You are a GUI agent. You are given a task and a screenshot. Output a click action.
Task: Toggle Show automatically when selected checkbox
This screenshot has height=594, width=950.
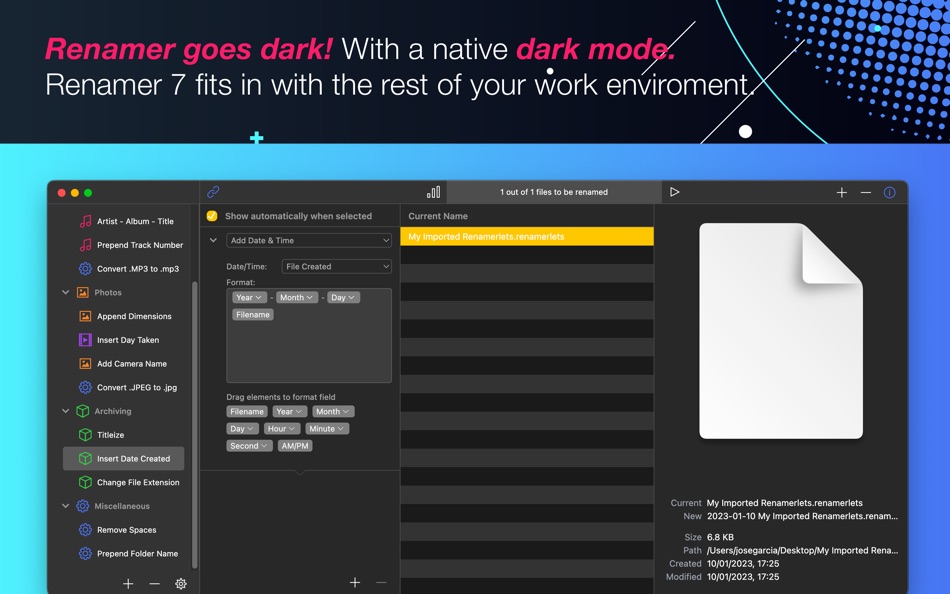[212, 216]
